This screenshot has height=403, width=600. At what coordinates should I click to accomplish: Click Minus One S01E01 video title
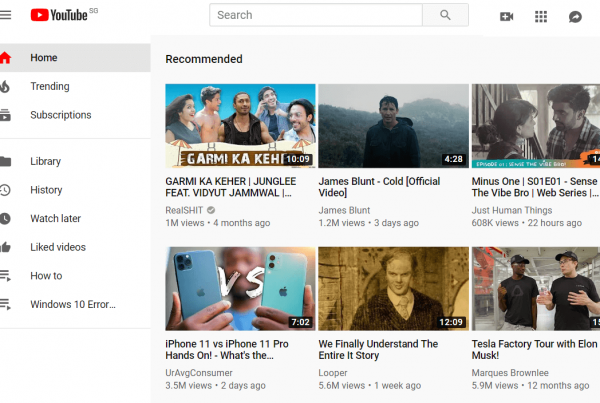pos(535,187)
